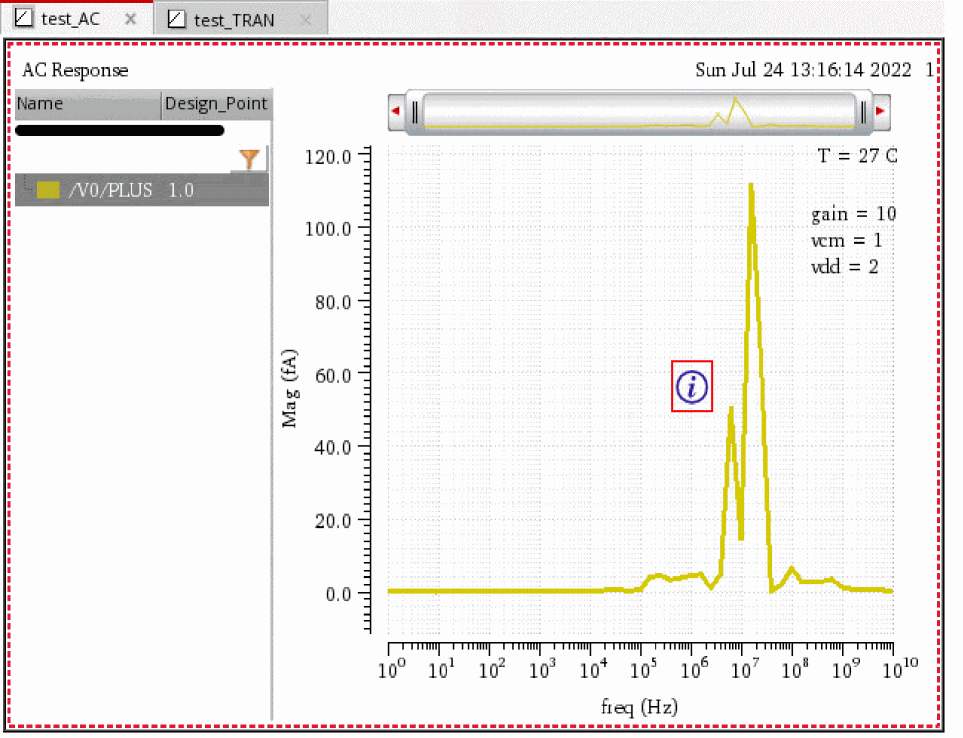Select the /V0/PLUS trace color swatch
The width and height of the screenshot is (963, 738).
pos(48,190)
